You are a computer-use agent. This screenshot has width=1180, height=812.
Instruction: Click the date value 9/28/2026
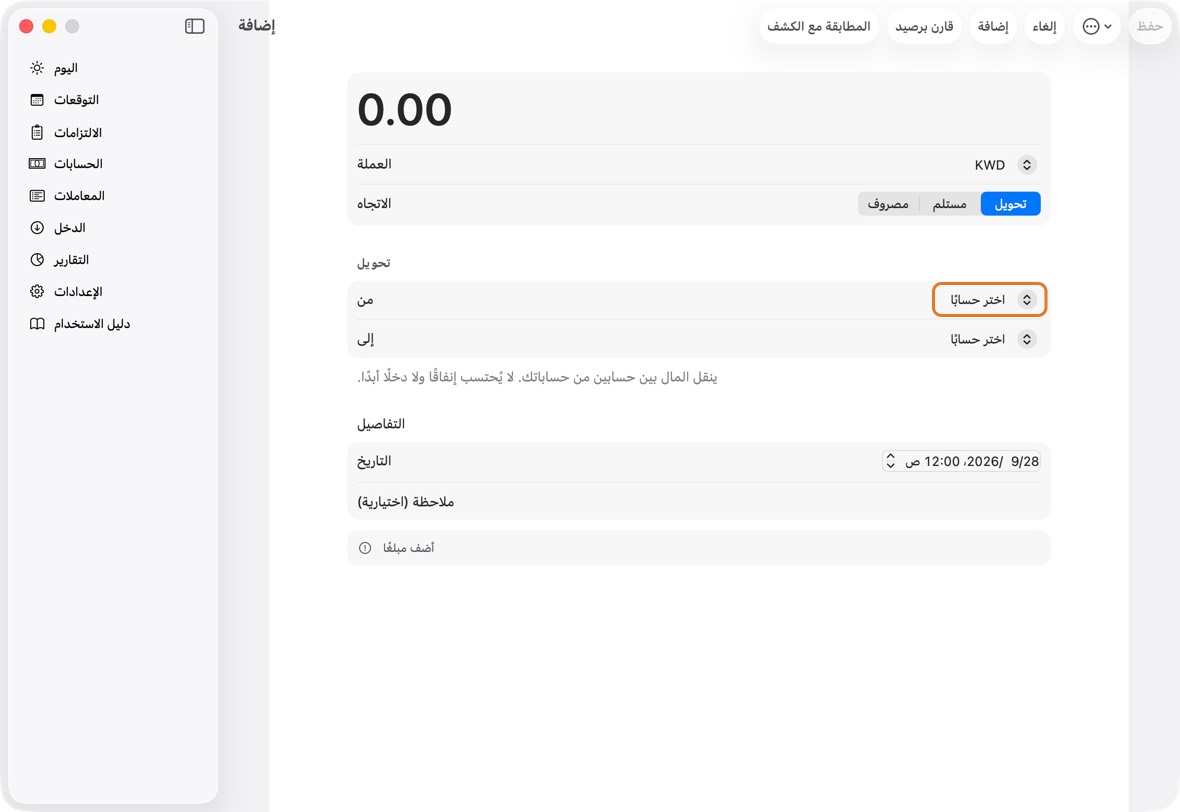[x=1003, y=461]
